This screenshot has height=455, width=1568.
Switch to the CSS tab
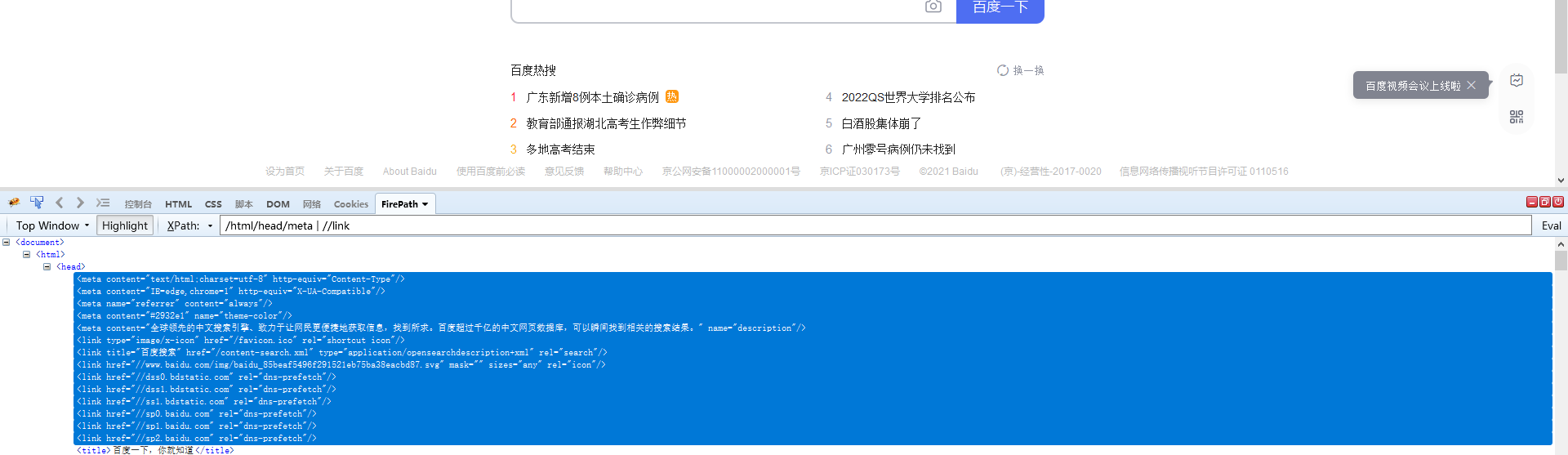(x=213, y=204)
